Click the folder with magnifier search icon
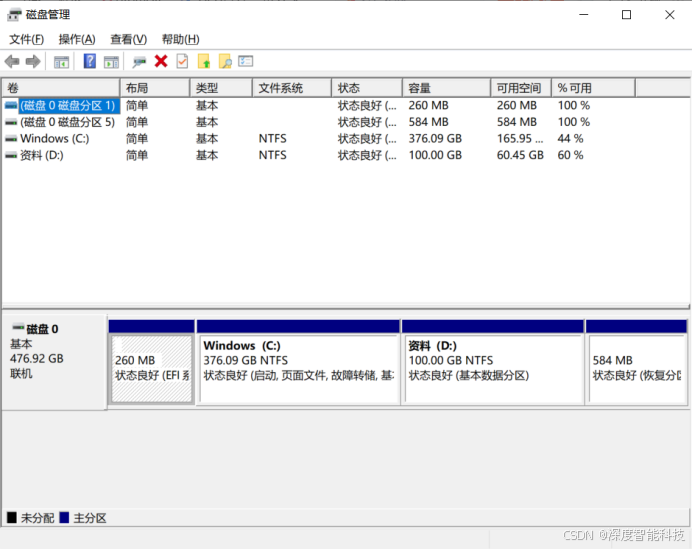693x549 pixels. coord(225,61)
